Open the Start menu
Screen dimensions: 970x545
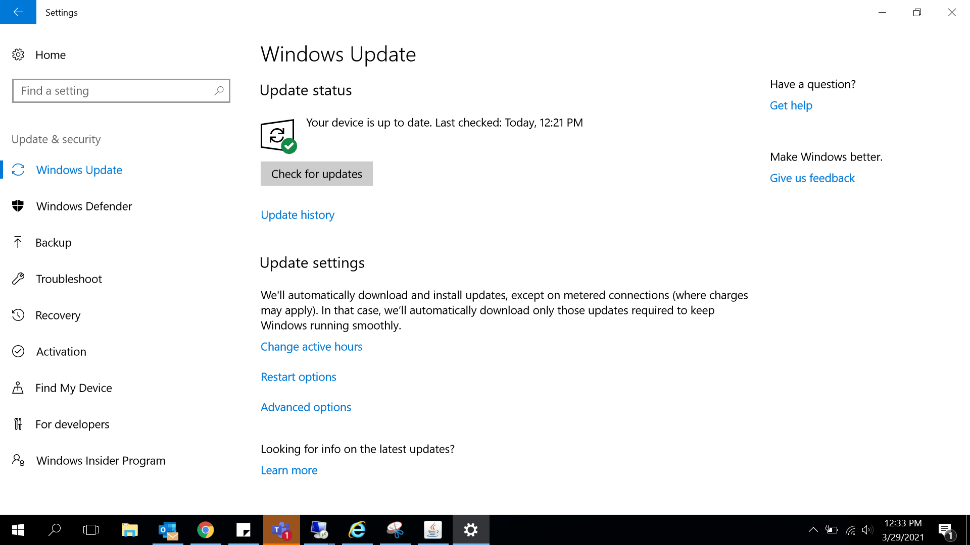[18, 530]
